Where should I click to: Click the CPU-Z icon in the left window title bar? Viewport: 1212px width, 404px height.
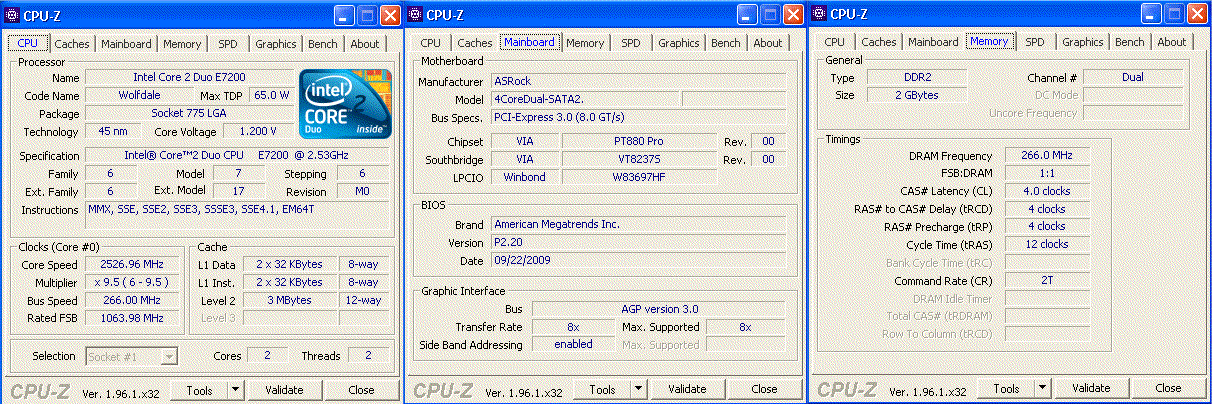point(12,14)
